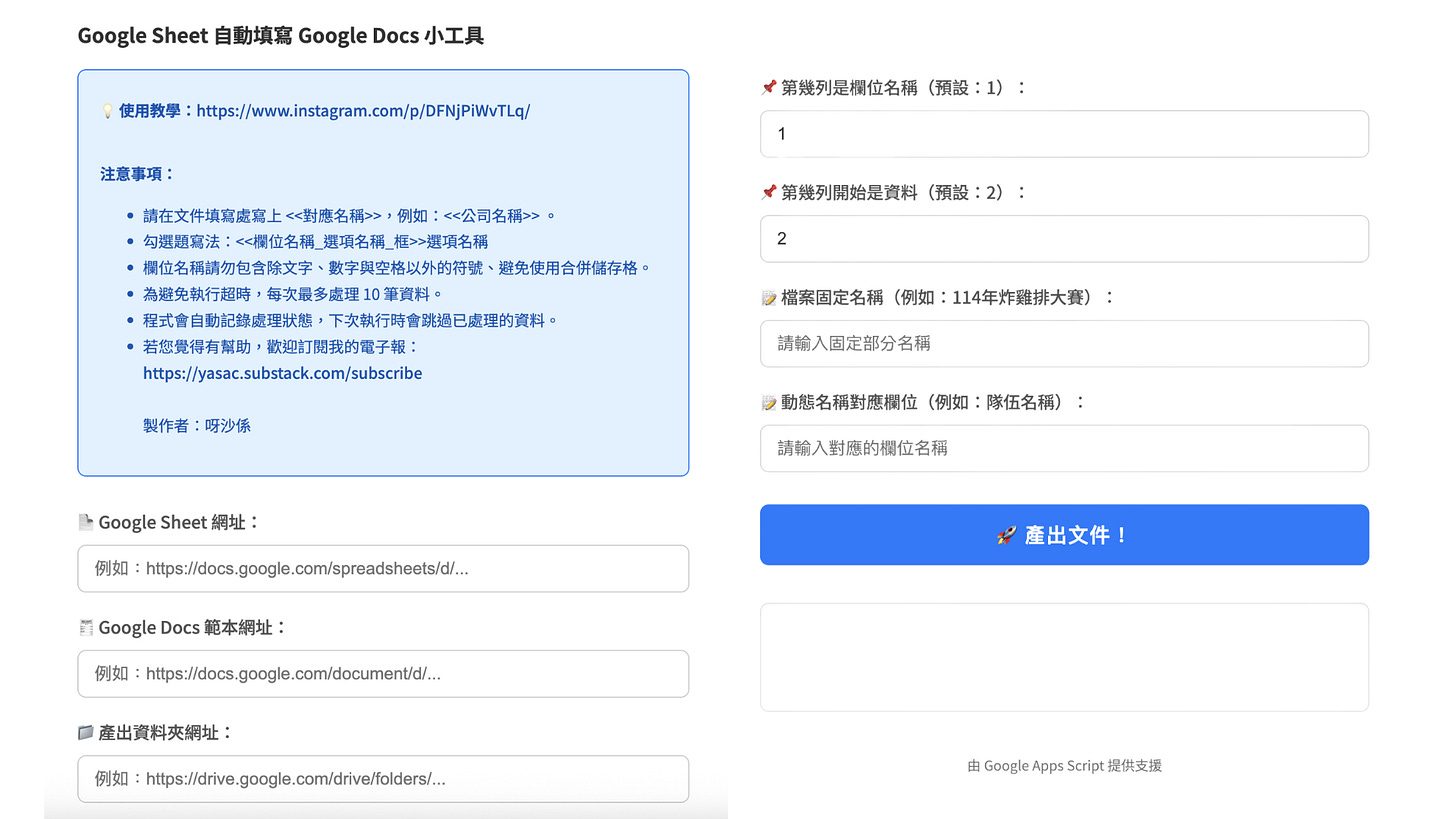Open the Instagram tutorial link
The image size is (1456, 819).
tap(363, 111)
